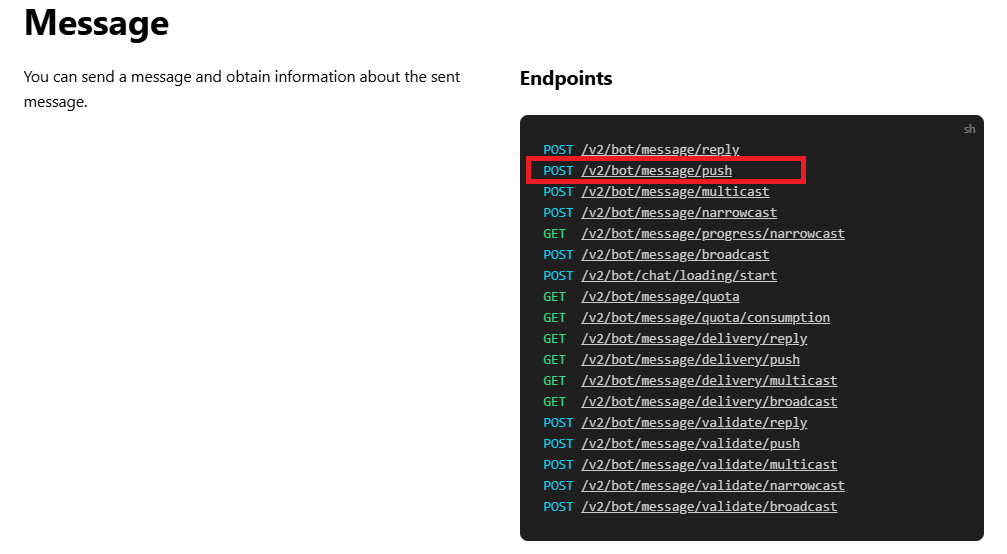Click the highlighted /v2/bot/message/push link
Viewport: 1007px width, 554px height.
656,171
